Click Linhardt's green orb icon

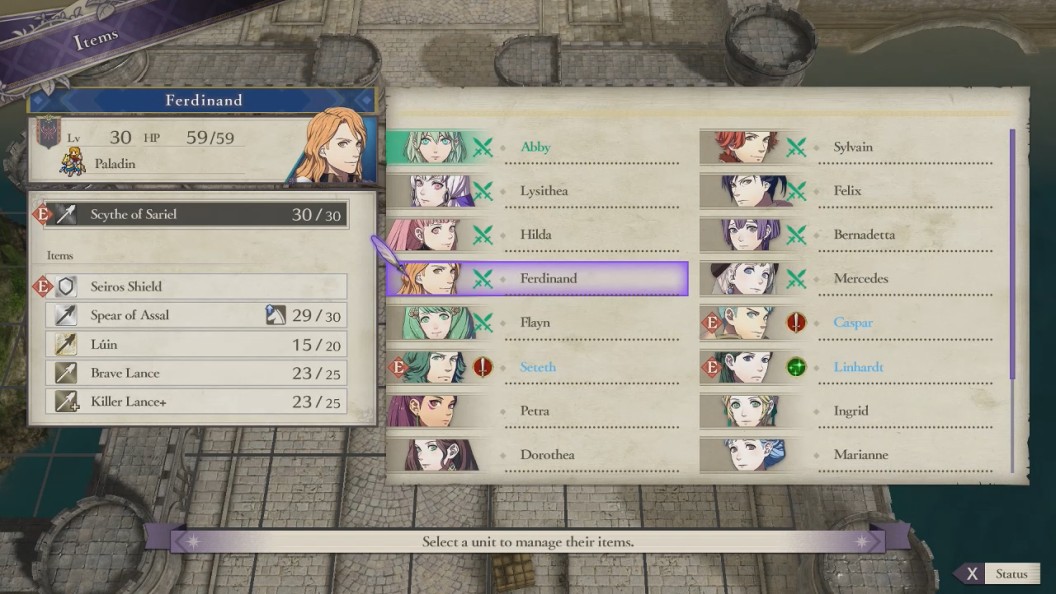[796, 367]
